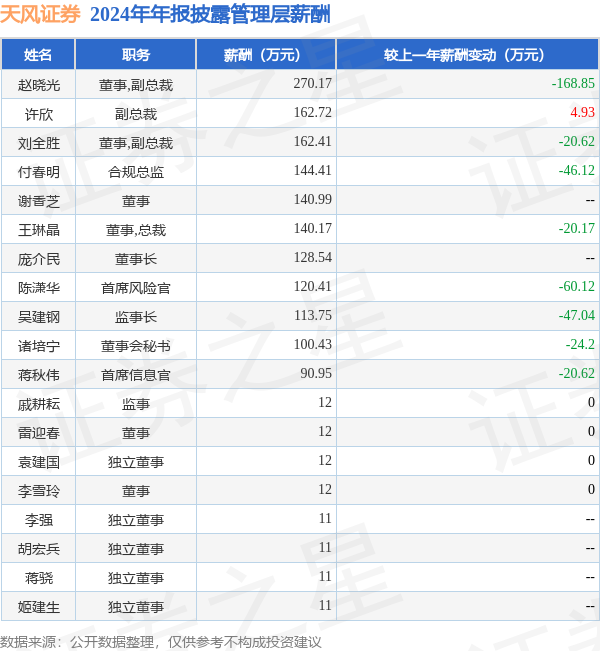This screenshot has width=600, height=651.
Task: Select change value -46.12
Action: tap(576, 170)
